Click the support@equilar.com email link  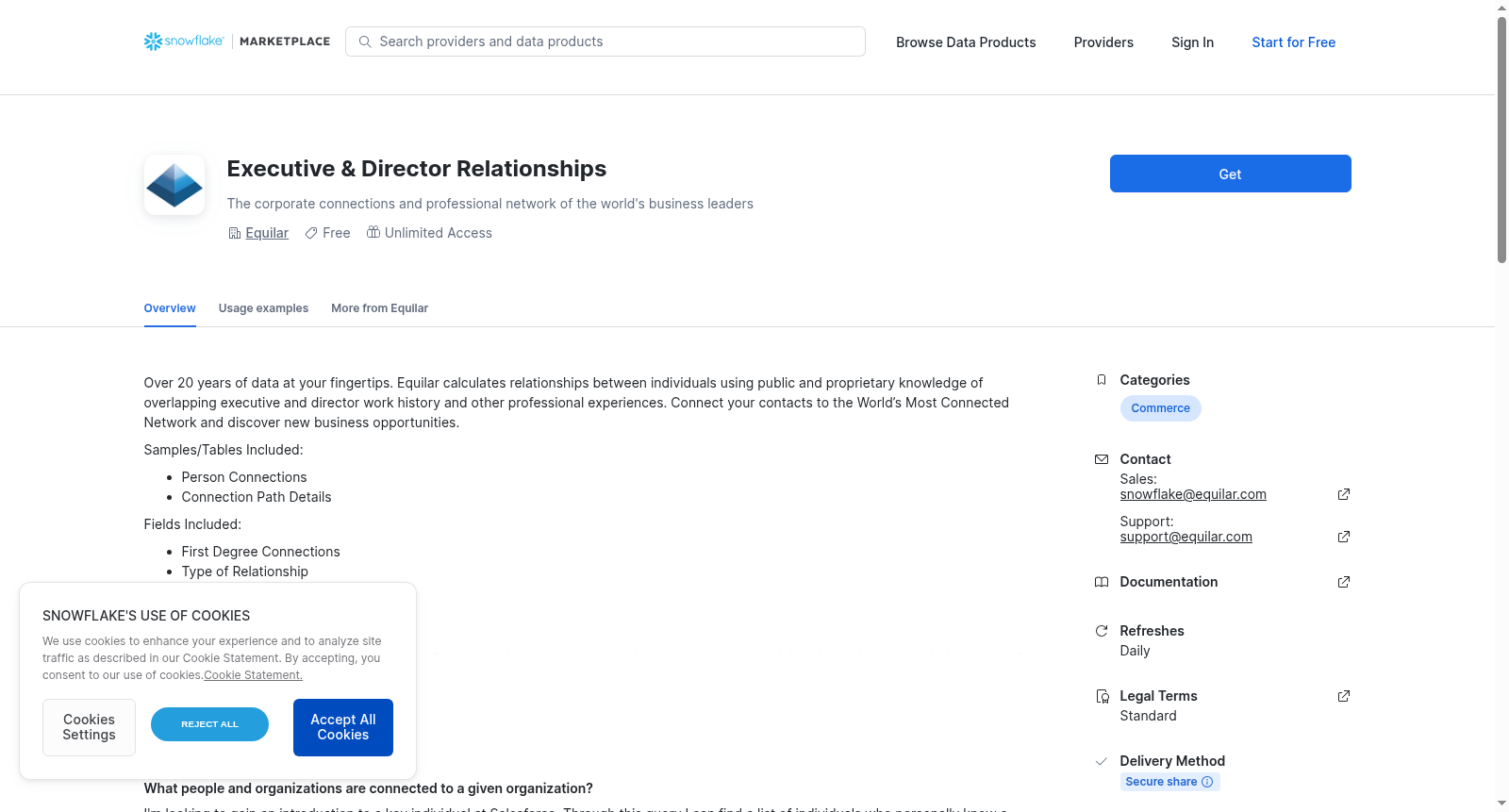1186,537
